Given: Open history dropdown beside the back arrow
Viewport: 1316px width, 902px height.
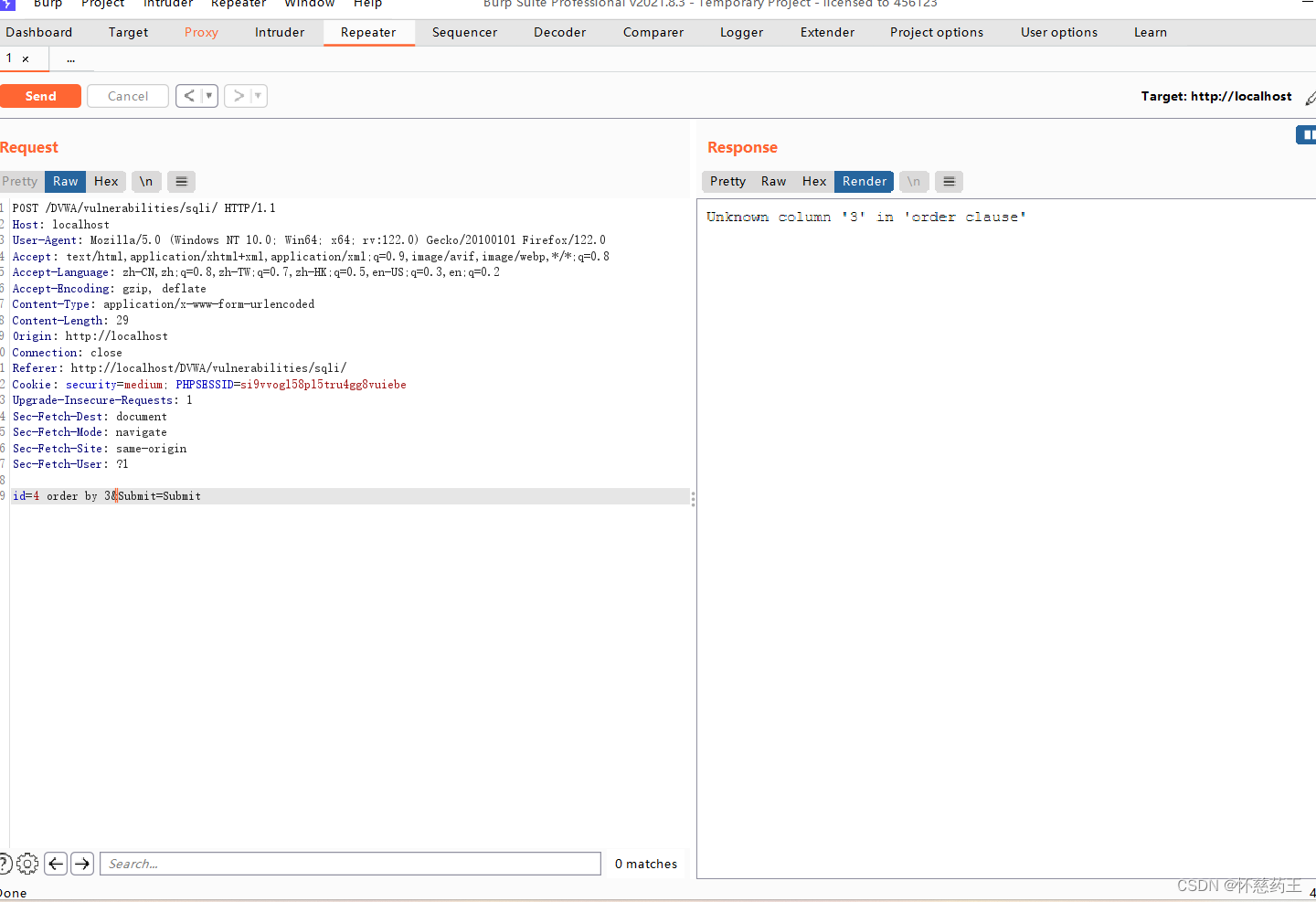Looking at the screenshot, I should tap(209, 96).
